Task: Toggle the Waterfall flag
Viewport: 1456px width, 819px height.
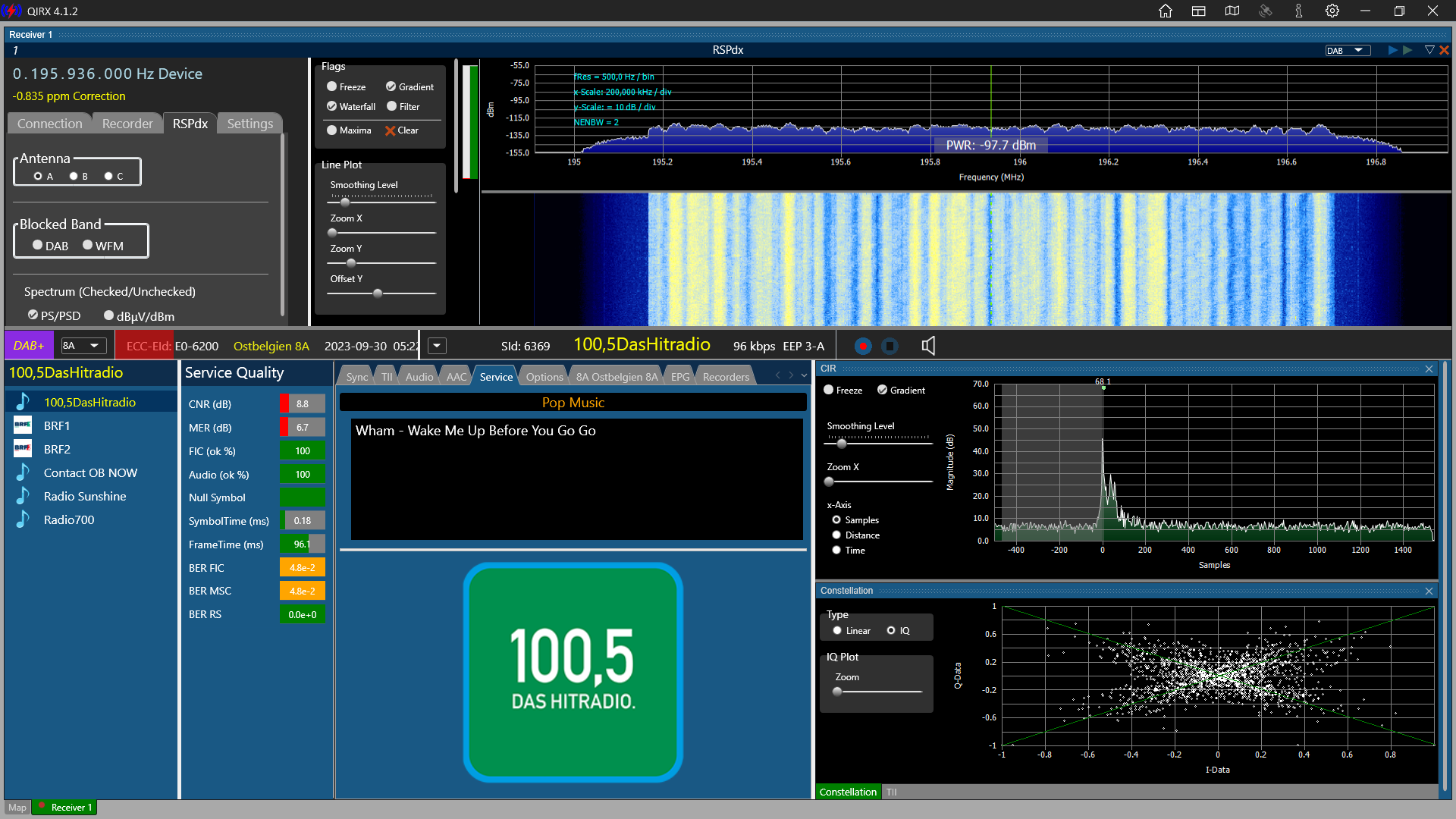Action: pos(332,106)
